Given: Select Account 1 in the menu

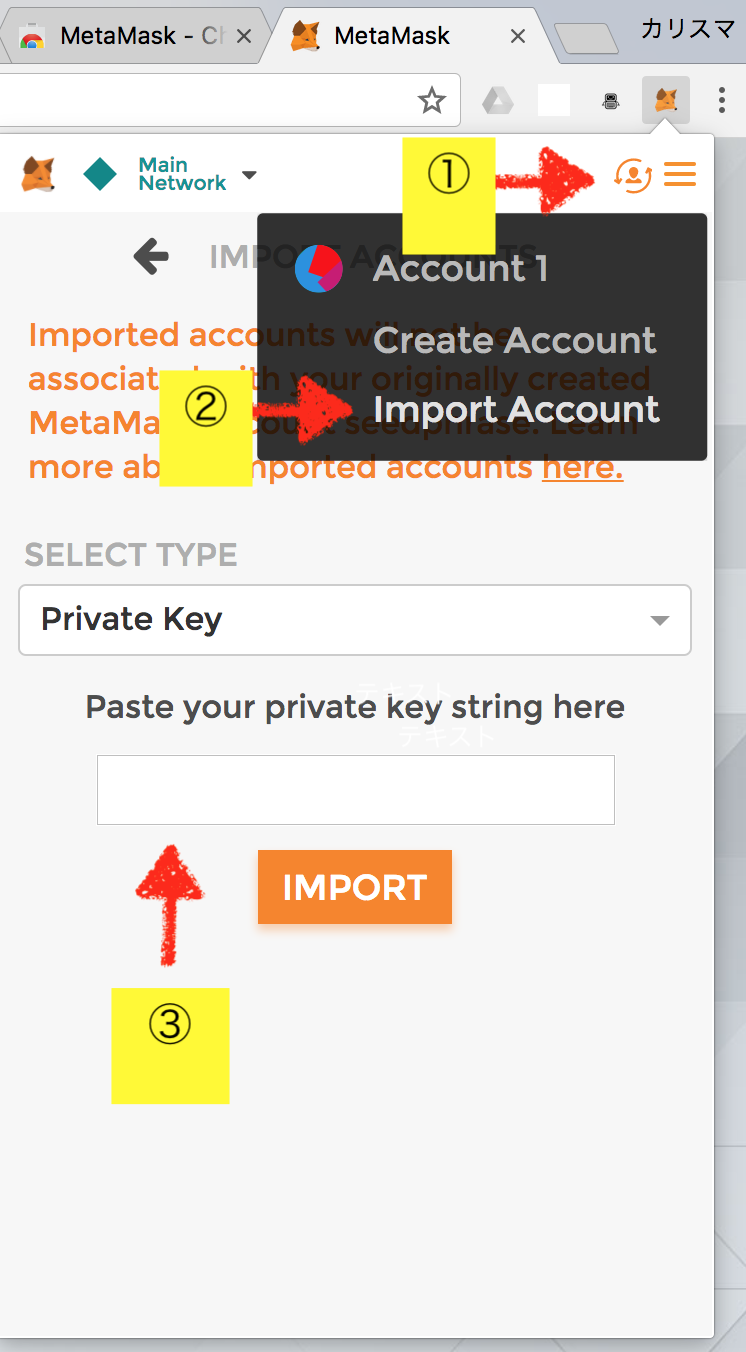Looking at the screenshot, I should click(460, 268).
